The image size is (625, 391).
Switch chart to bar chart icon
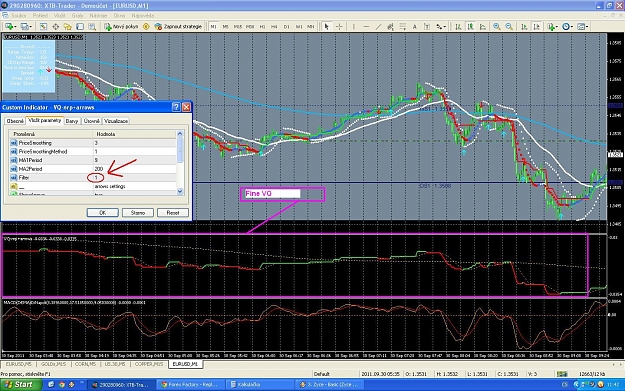pos(458,27)
